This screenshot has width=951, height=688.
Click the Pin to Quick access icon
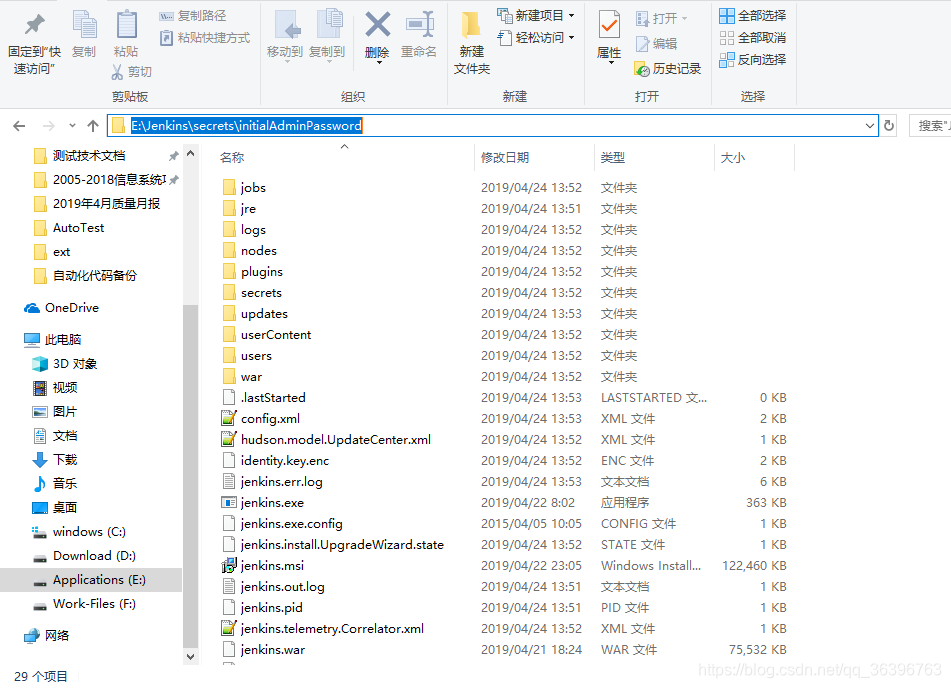[35, 24]
